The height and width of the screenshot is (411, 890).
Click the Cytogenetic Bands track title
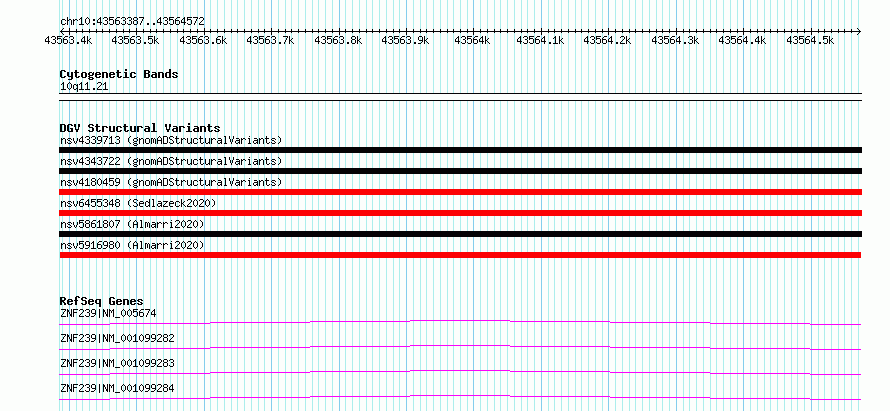tap(119, 74)
